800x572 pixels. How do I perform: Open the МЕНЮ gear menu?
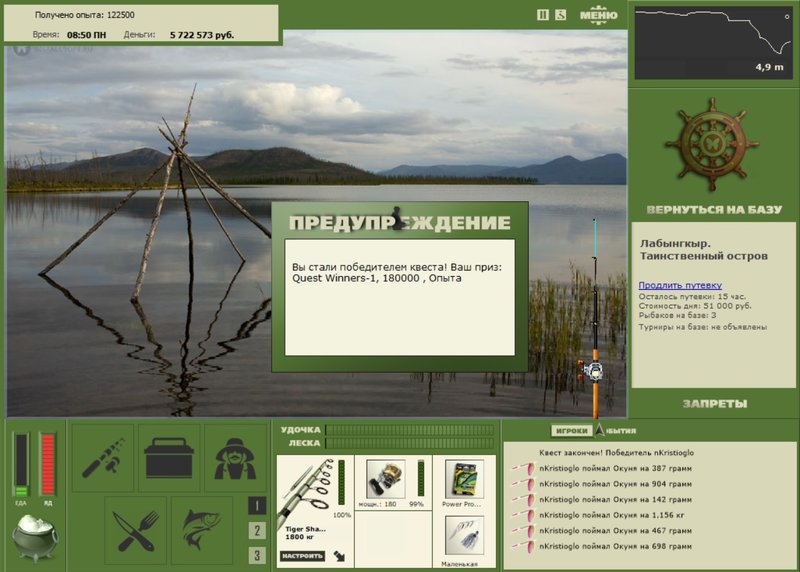coord(598,15)
